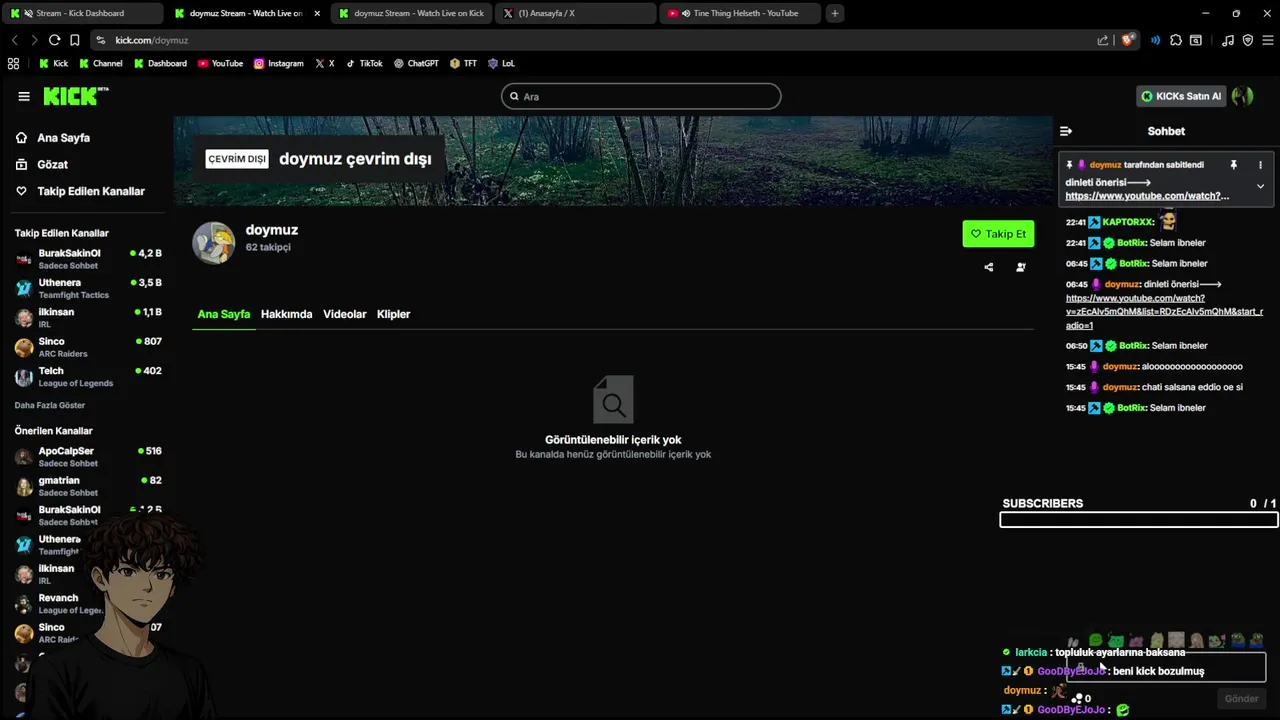Open the YouTube link in doymuz's chat message
The width and height of the screenshot is (1280, 720).
click(x=1164, y=312)
